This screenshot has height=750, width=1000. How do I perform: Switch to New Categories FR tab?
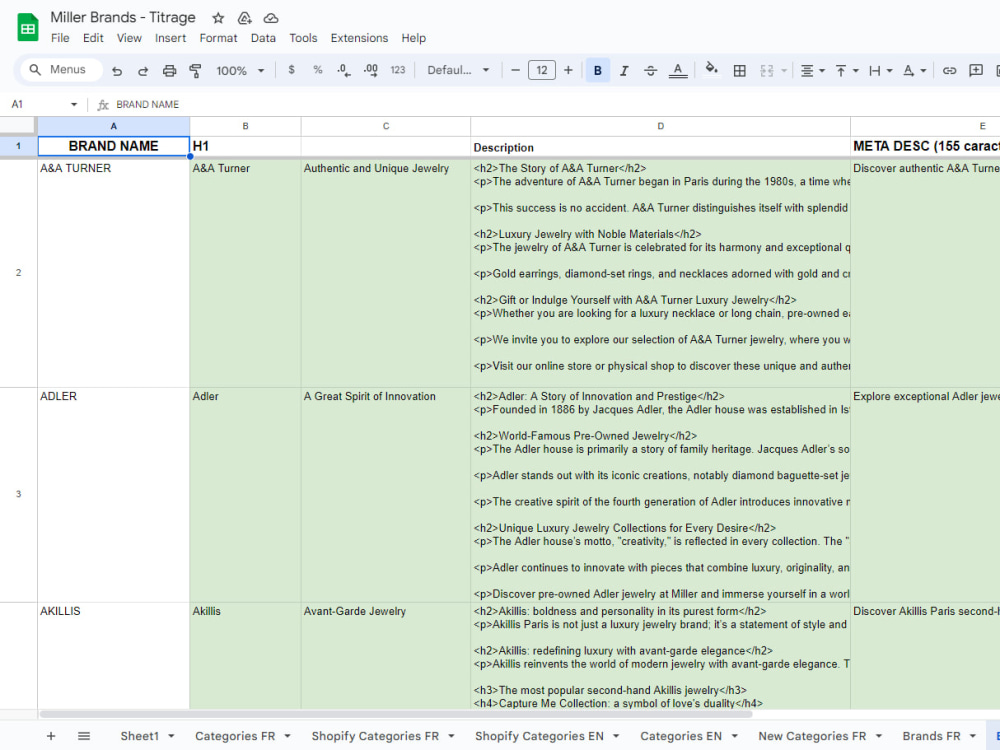point(812,736)
